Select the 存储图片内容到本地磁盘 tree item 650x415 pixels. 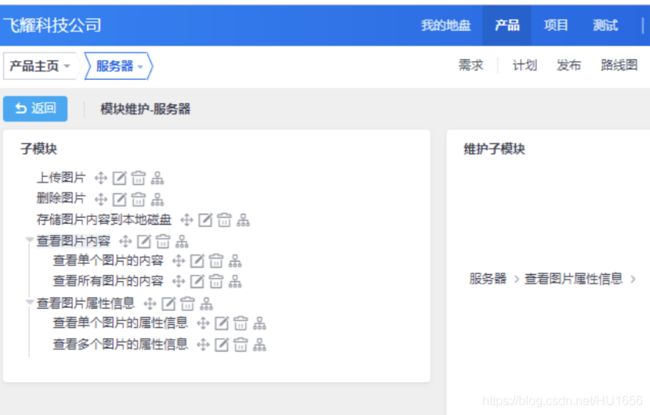pos(104,220)
